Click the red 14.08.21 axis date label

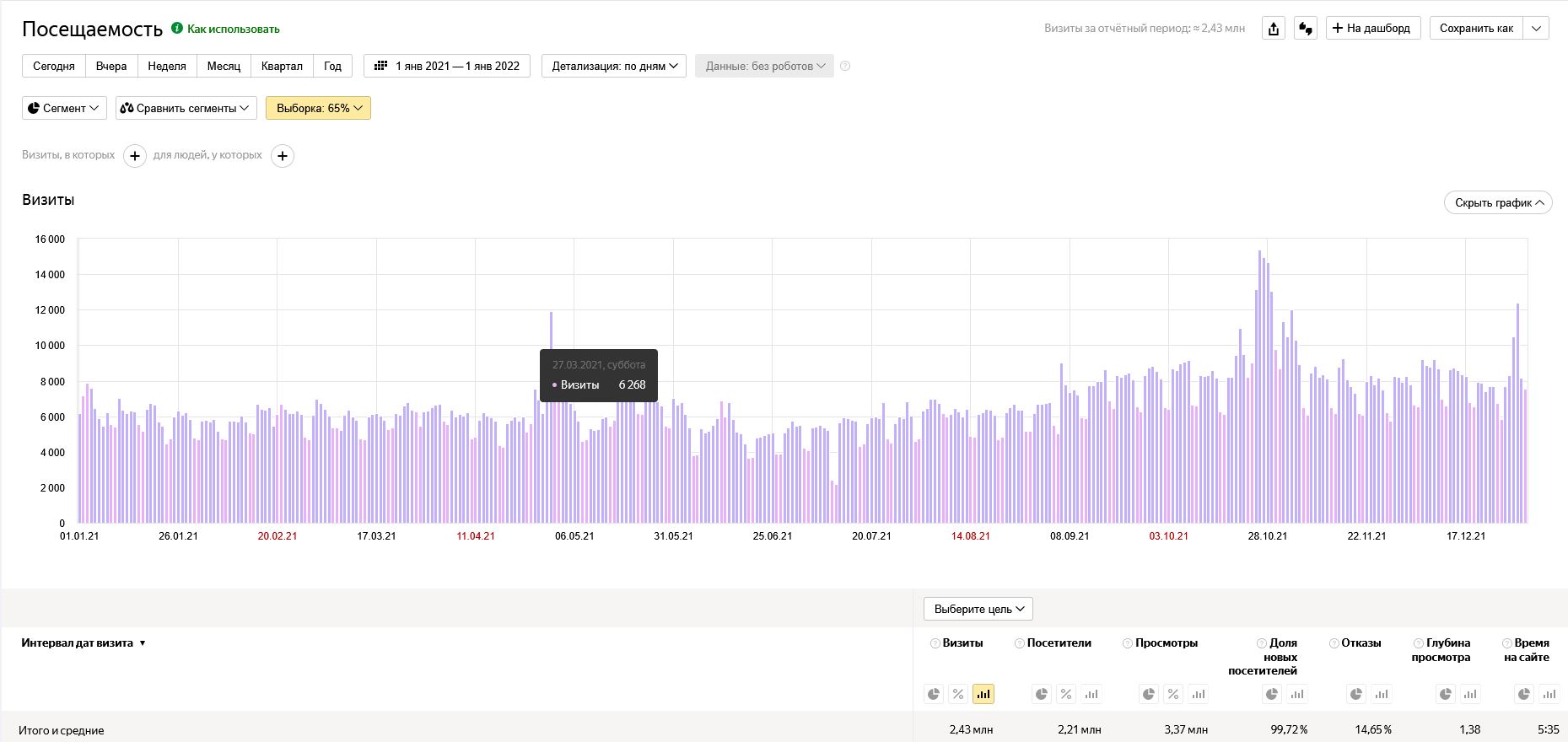[971, 536]
